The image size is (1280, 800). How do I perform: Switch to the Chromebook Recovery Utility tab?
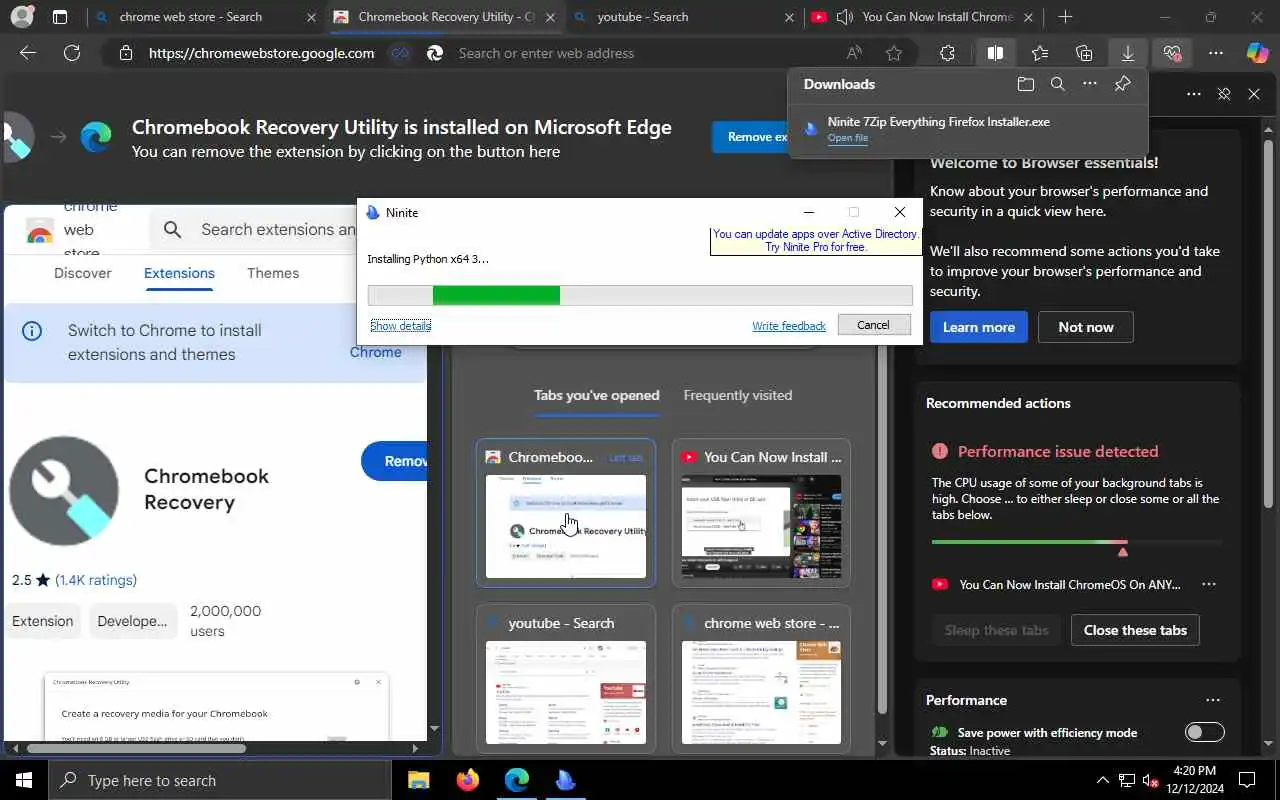coord(446,17)
